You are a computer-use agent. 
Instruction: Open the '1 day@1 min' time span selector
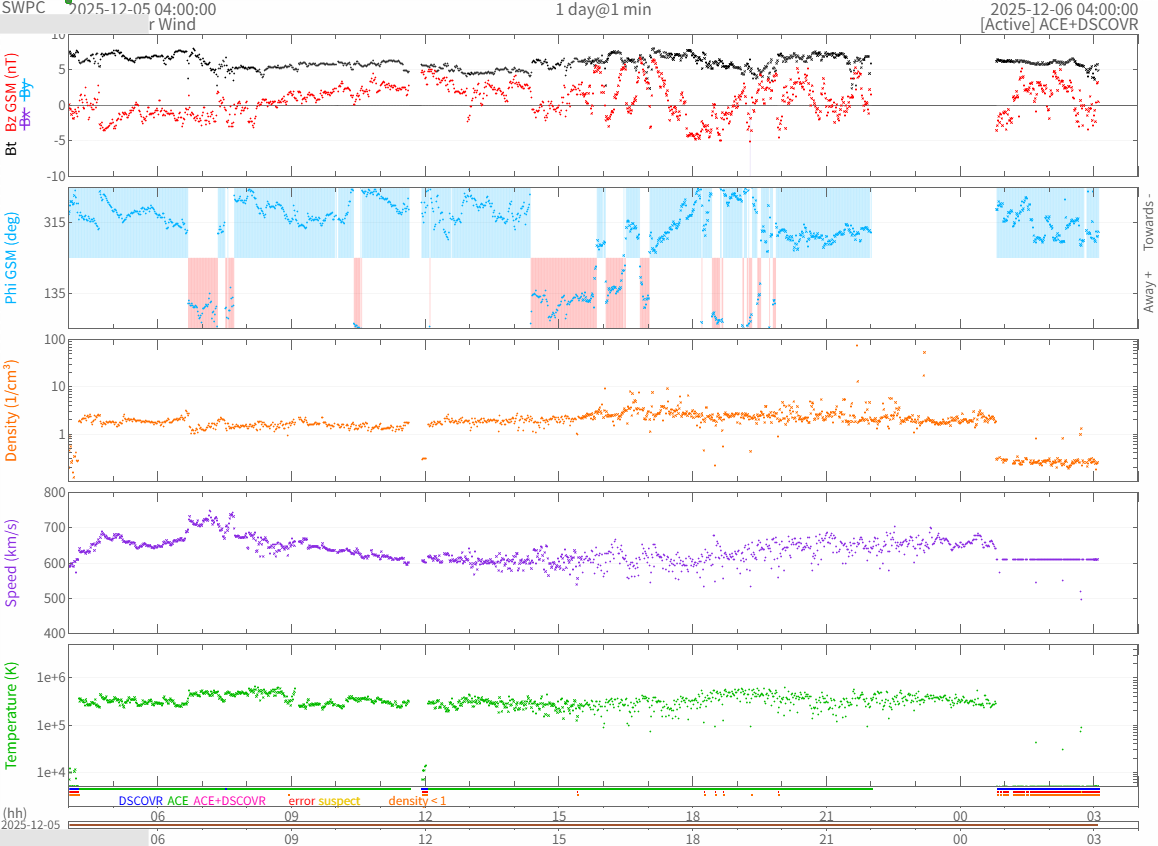click(x=603, y=9)
